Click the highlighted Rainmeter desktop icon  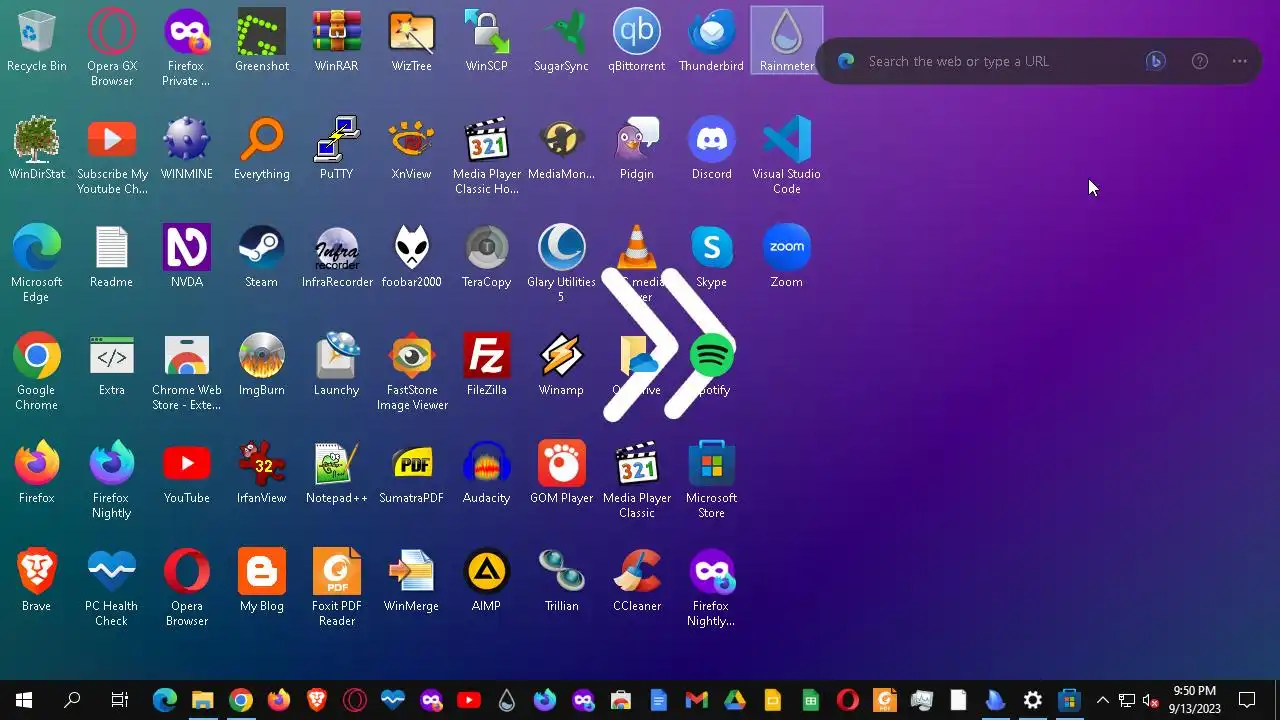click(786, 41)
